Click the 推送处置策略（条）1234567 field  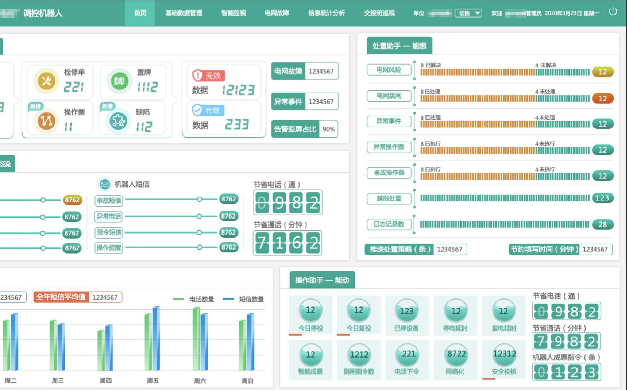pyautogui.click(x=415, y=249)
